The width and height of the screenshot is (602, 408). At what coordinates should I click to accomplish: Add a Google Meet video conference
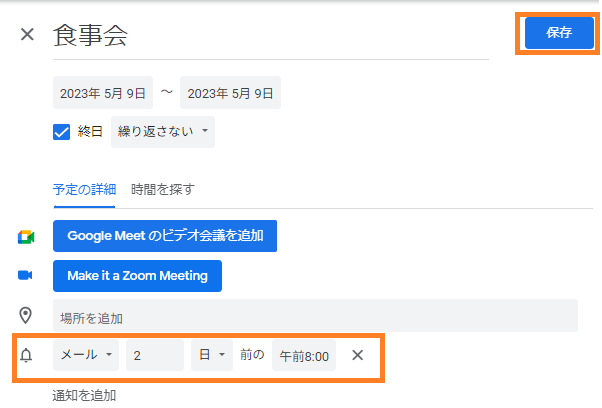(165, 236)
